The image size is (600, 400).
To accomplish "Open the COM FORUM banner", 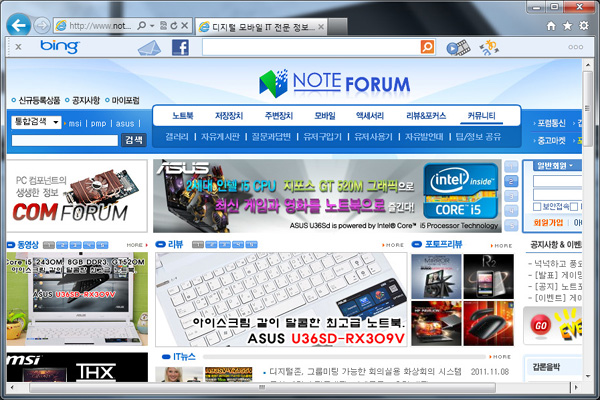I will 77,196.
